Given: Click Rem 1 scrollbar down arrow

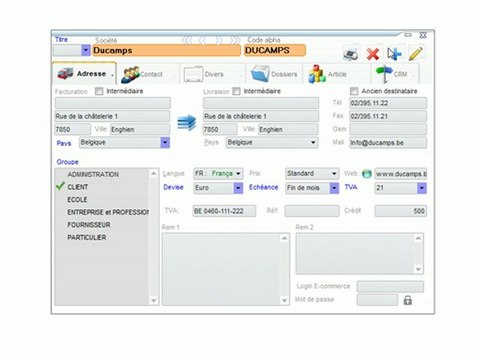Looking at the screenshot, I should (284, 300).
